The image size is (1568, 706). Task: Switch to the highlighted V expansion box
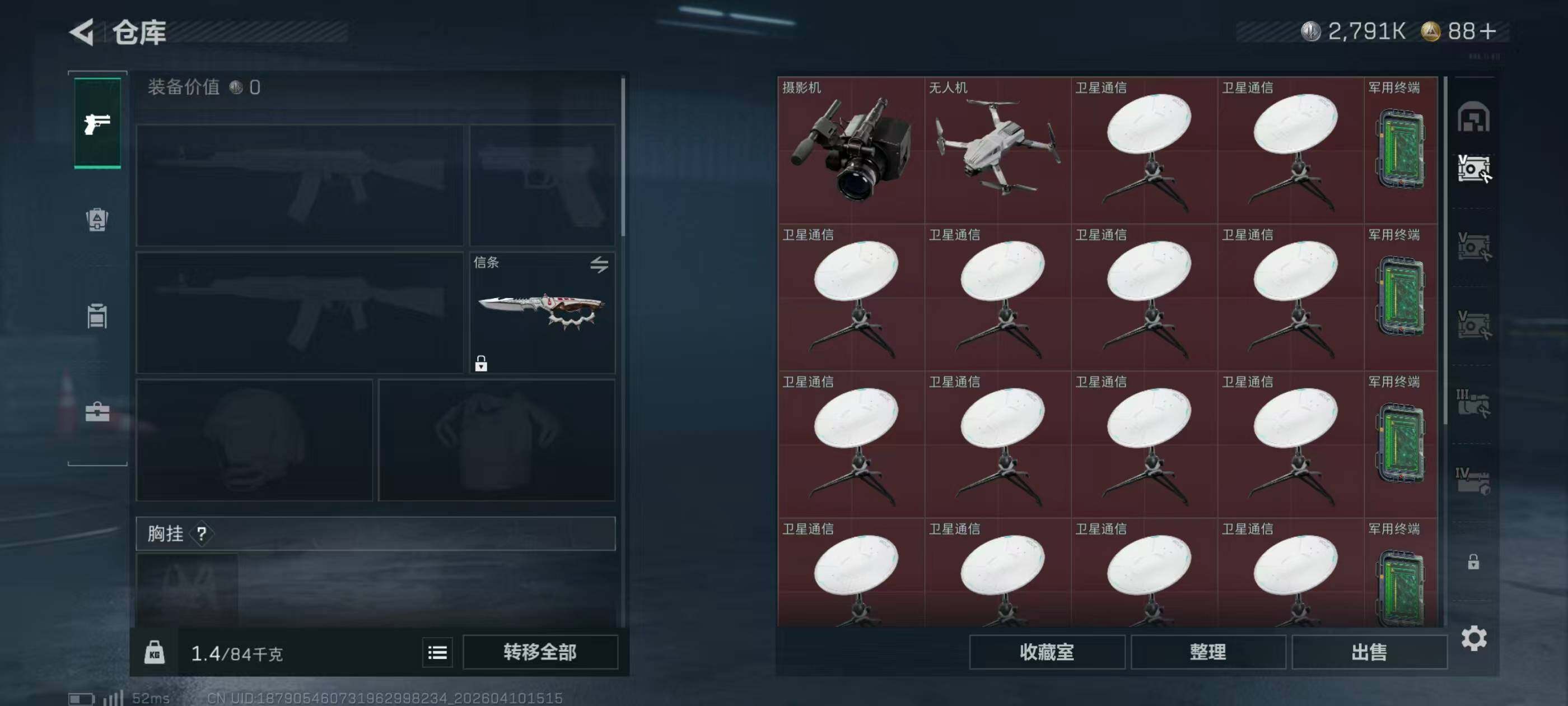click(1474, 168)
